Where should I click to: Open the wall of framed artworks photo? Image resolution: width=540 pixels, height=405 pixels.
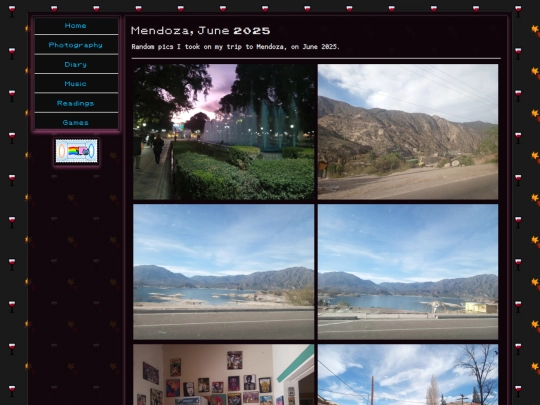coord(224,375)
